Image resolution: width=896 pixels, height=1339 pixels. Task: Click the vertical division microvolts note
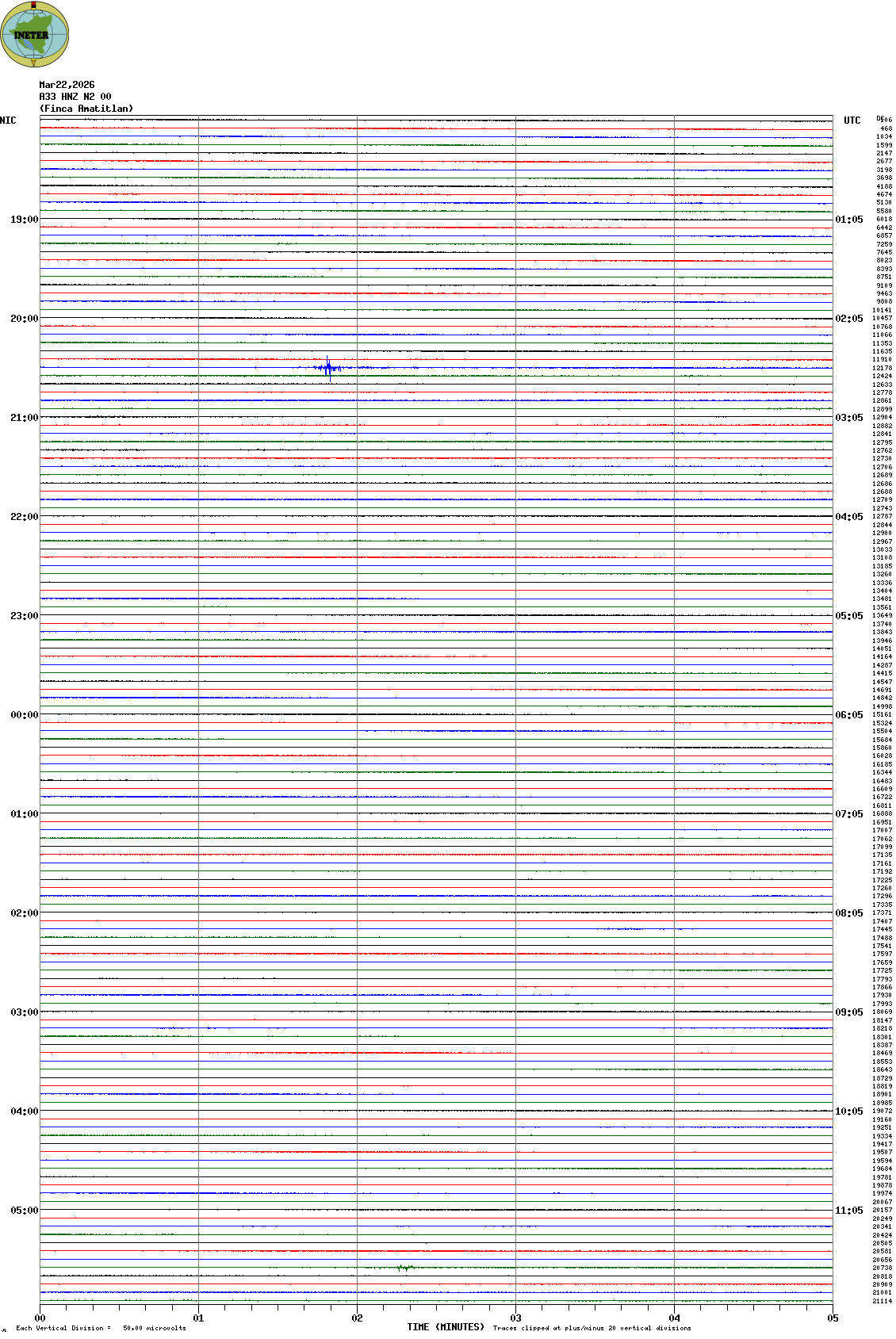[x=101, y=1328]
